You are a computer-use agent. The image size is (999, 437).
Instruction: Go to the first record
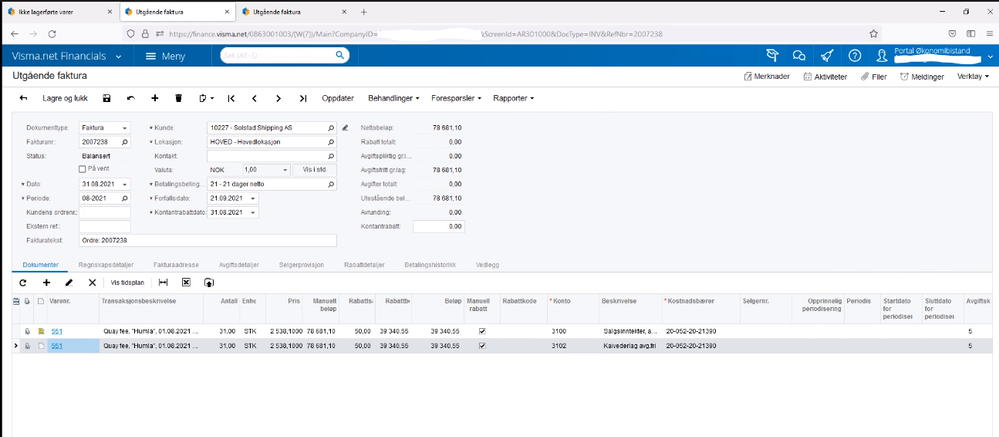point(231,98)
